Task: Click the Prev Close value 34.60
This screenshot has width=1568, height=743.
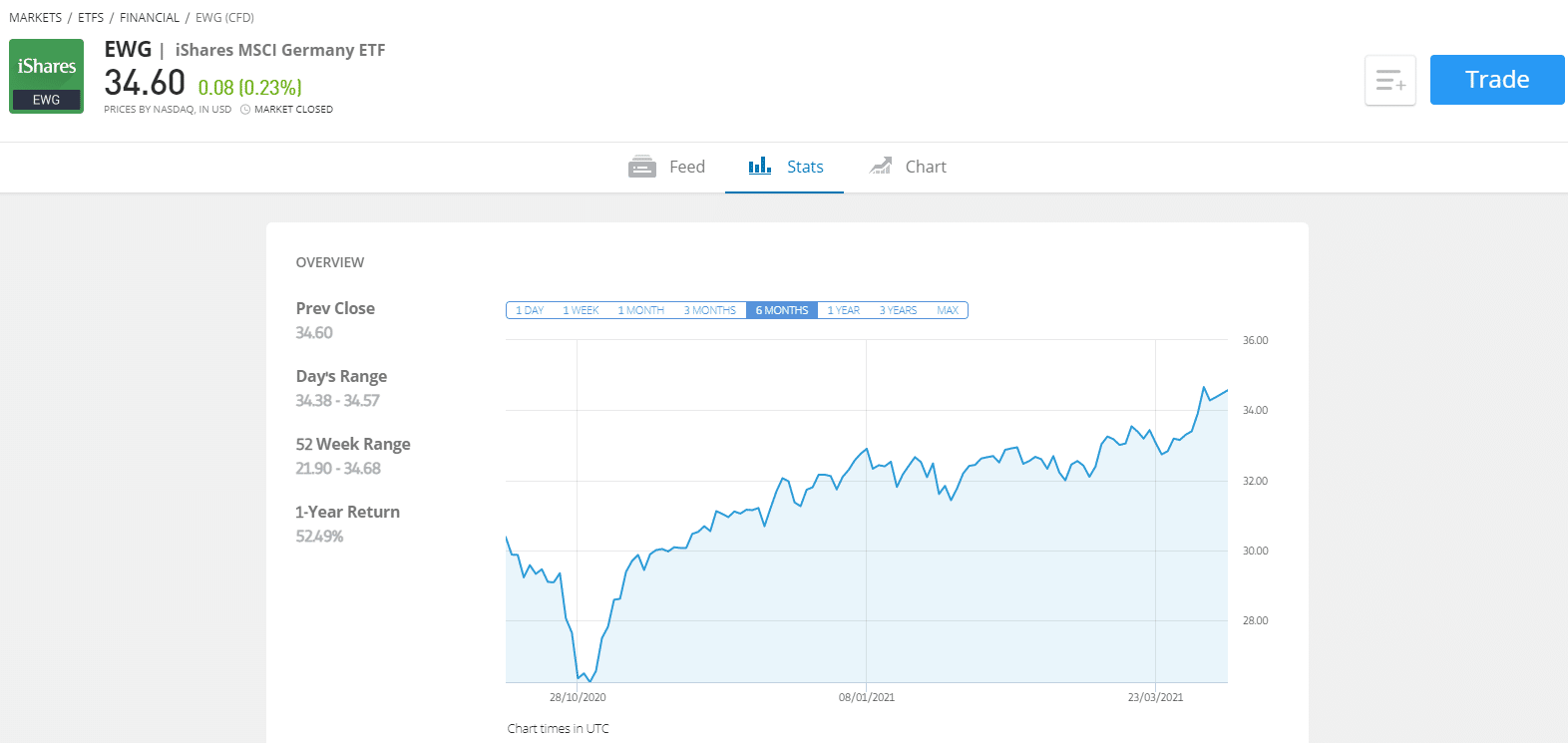Action: [x=314, y=333]
